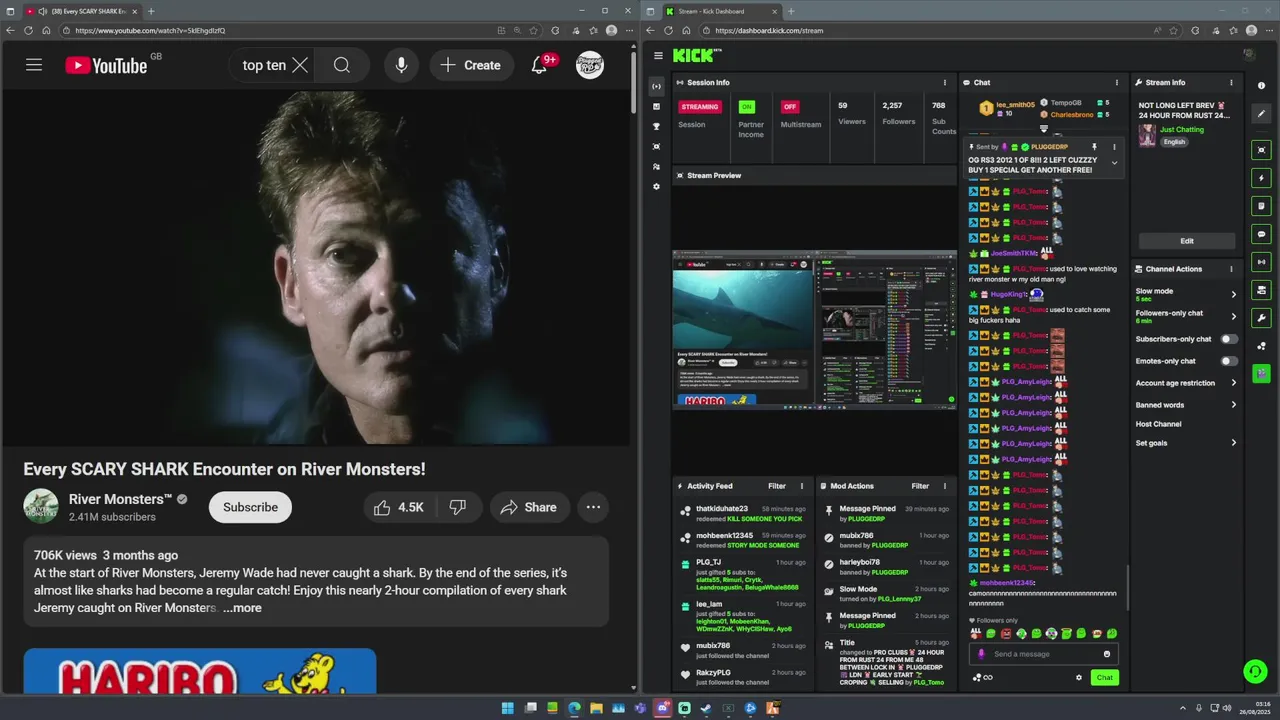
Task: Open Activity Feed Filter dropdown
Action: coord(777,486)
